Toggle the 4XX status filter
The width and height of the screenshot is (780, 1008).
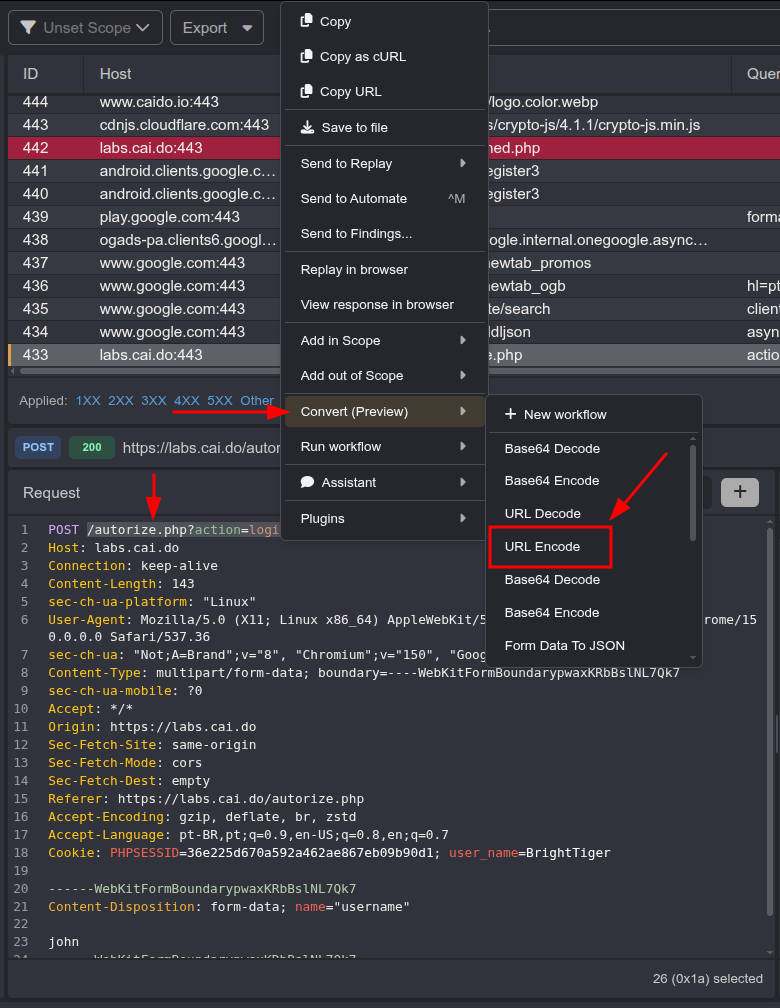(x=186, y=400)
